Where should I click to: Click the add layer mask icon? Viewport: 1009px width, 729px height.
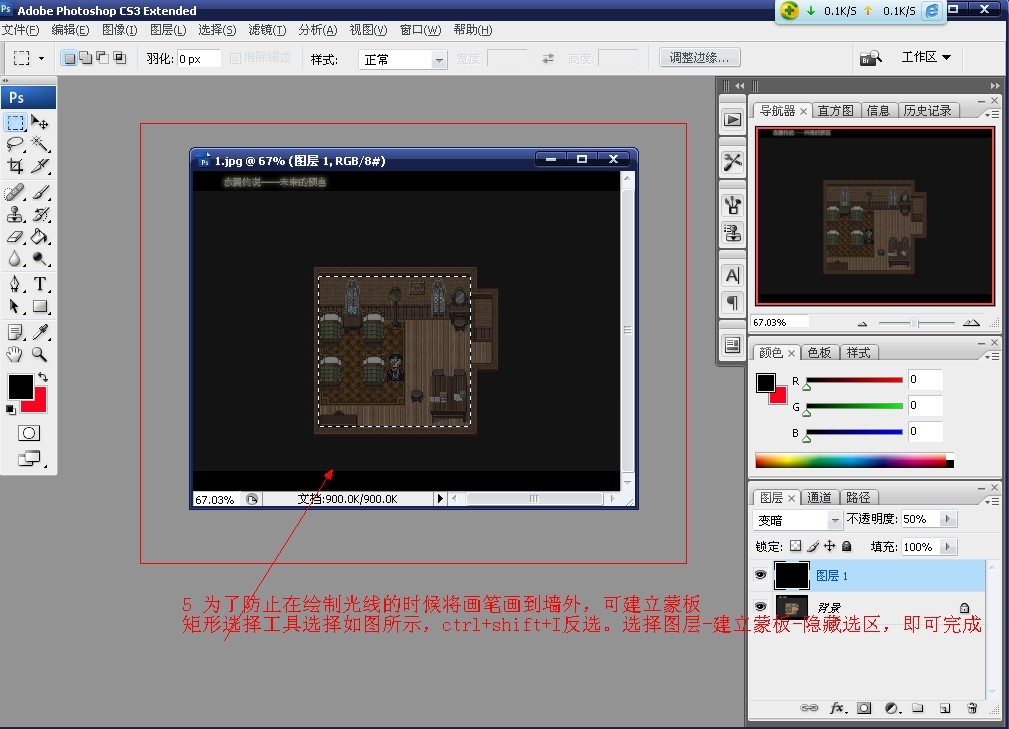point(864,708)
